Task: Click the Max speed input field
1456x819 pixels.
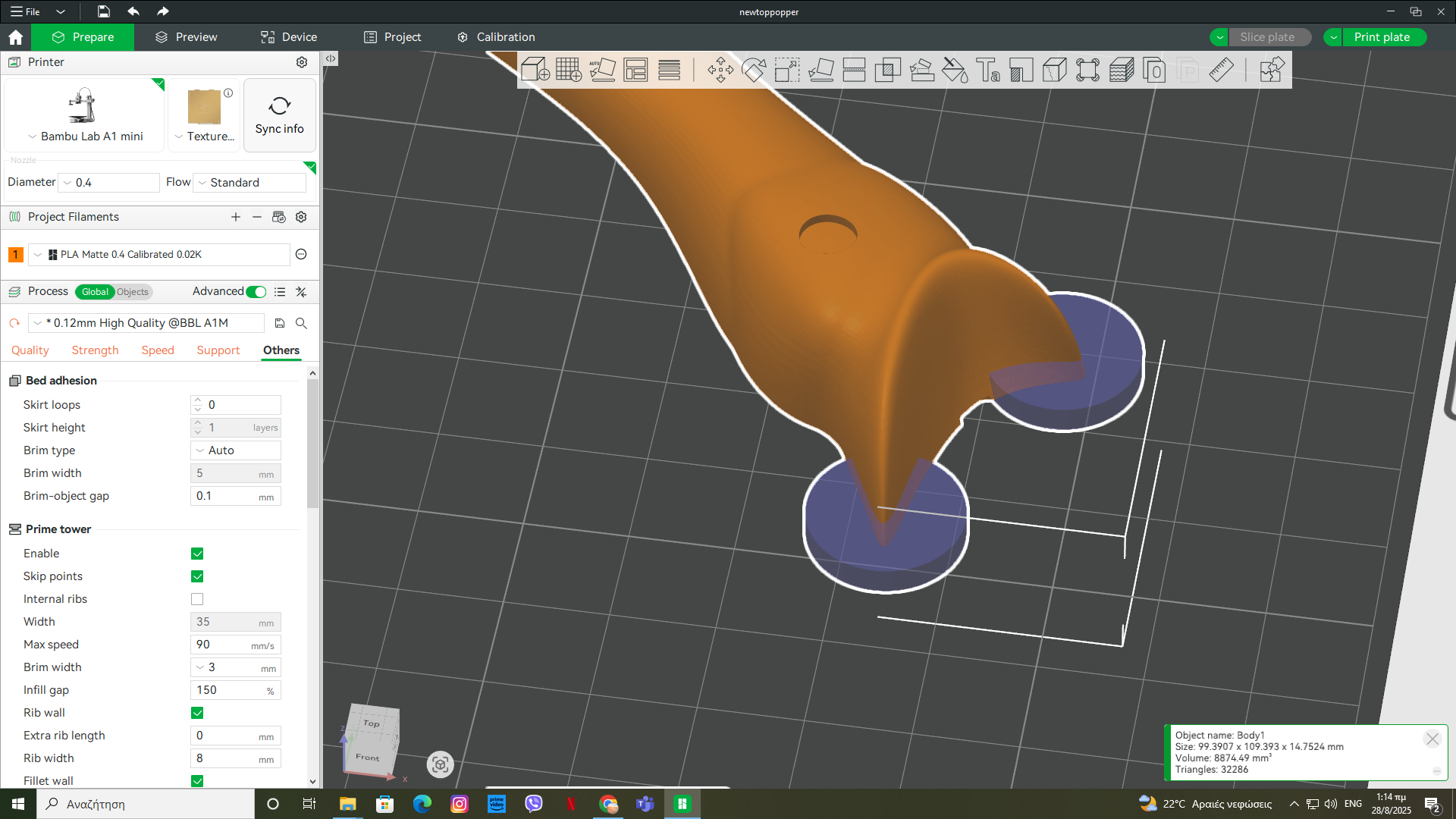Action: (236, 645)
